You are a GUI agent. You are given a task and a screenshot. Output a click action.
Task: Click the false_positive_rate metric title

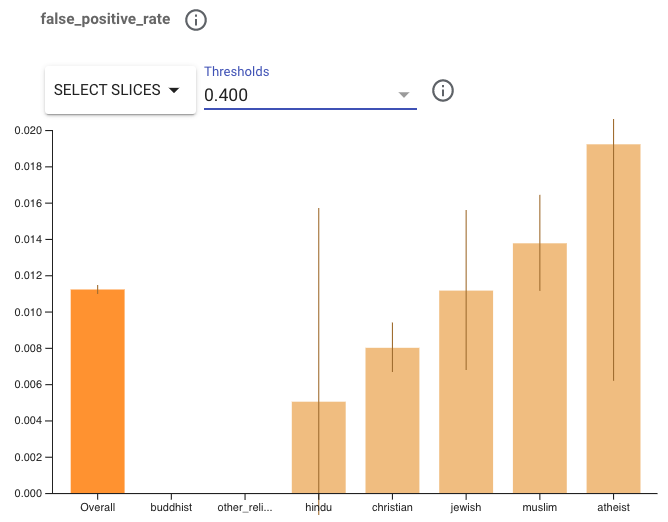106,19
